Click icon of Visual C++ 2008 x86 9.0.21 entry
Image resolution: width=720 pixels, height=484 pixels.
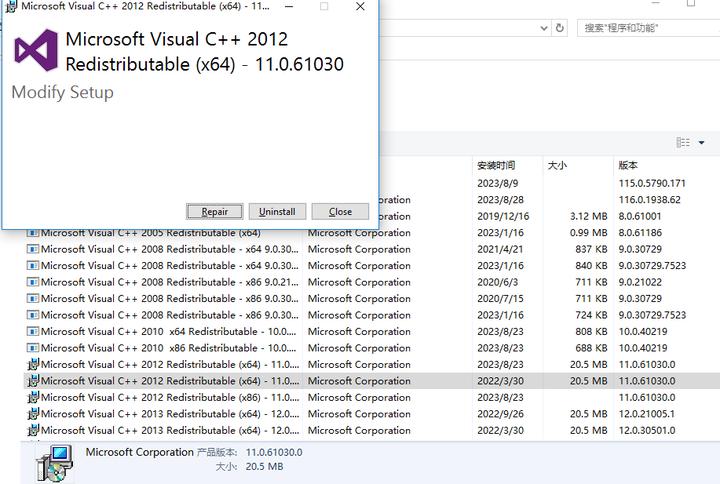tap(33, 282)
